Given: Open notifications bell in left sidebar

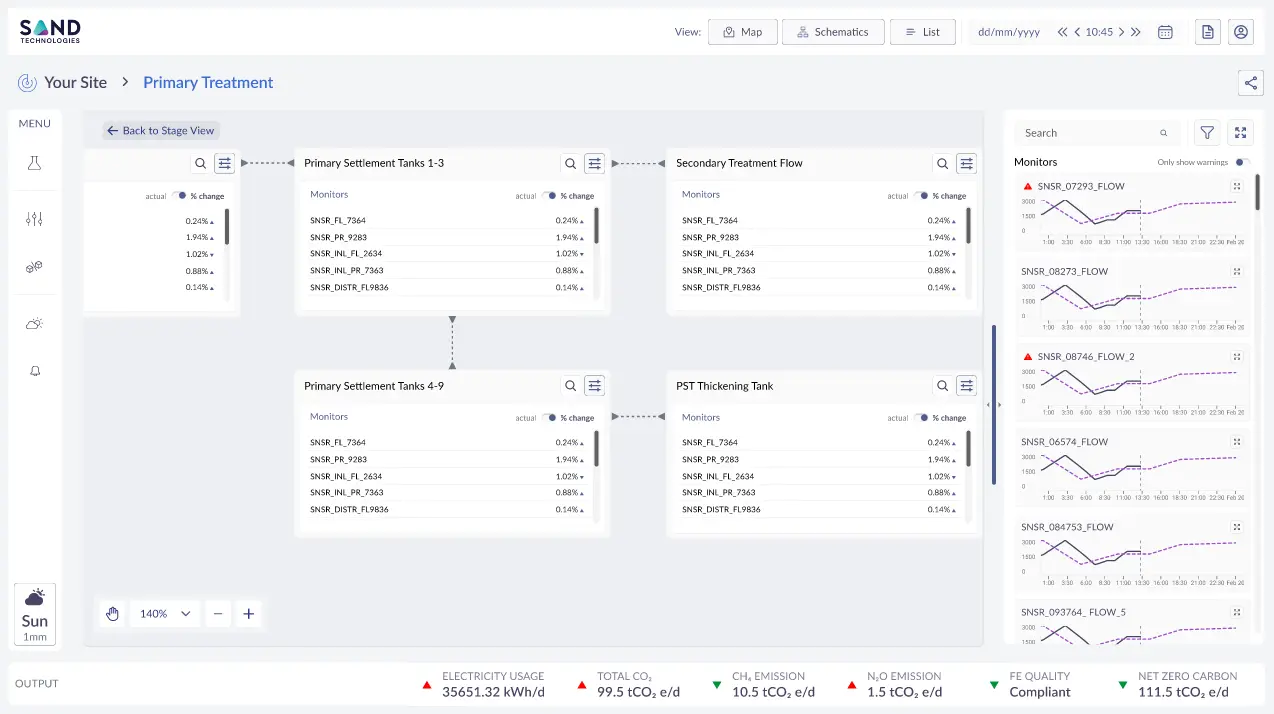Looking at the screenshot, I should click(x=35, y=371).
